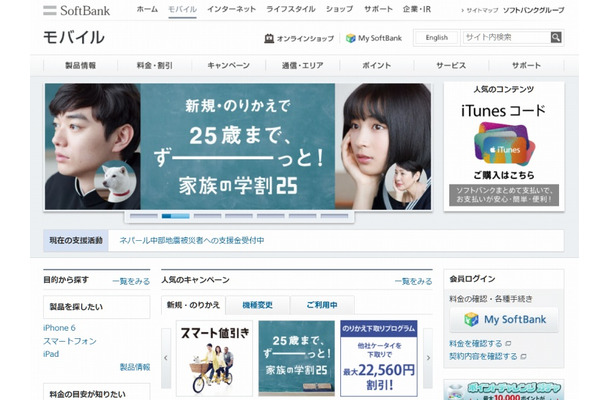
Task: Click the right carousel arrow in campaigns
Action: point(428,358)
